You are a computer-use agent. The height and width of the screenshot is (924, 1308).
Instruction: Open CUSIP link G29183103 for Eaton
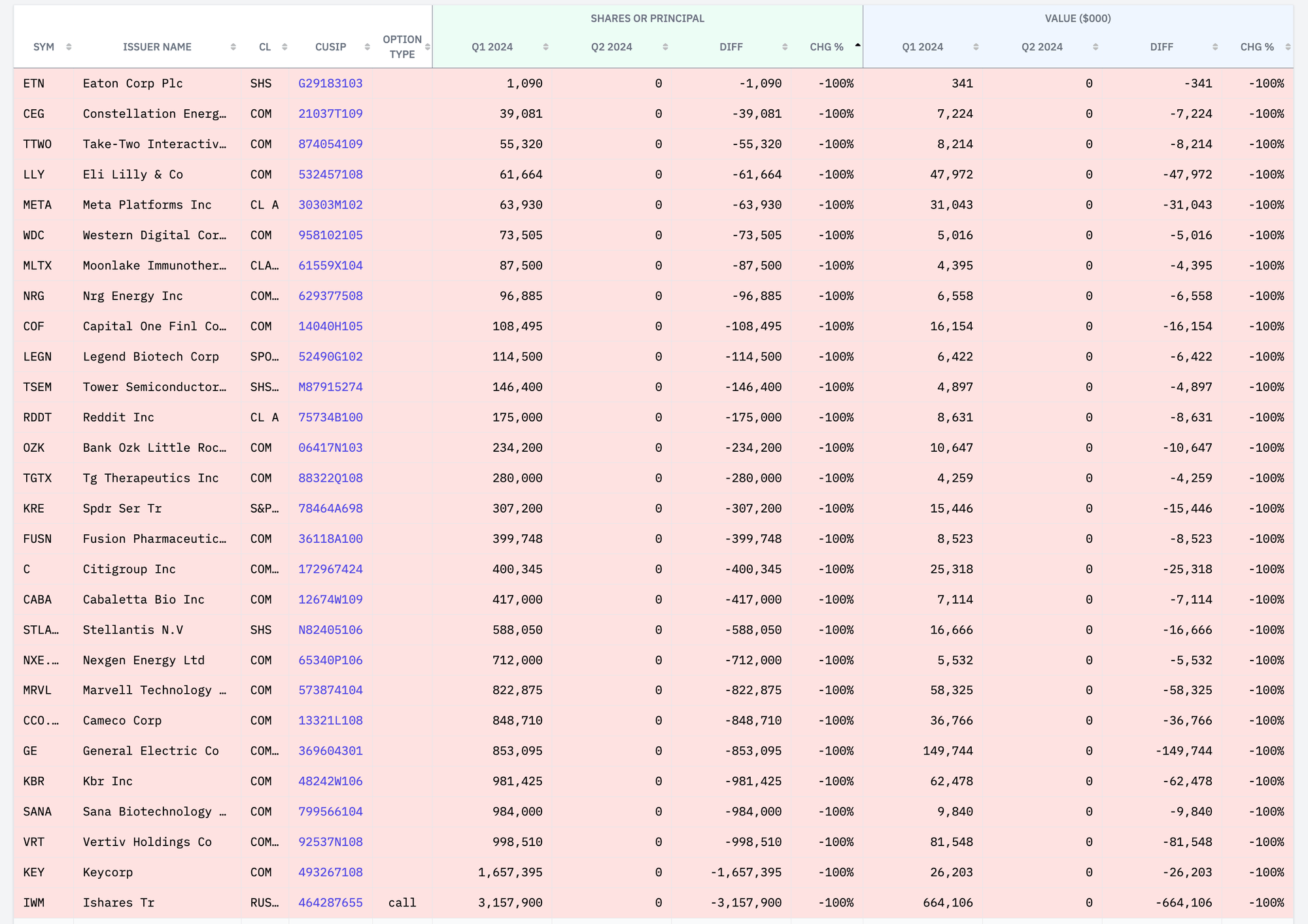330,84
